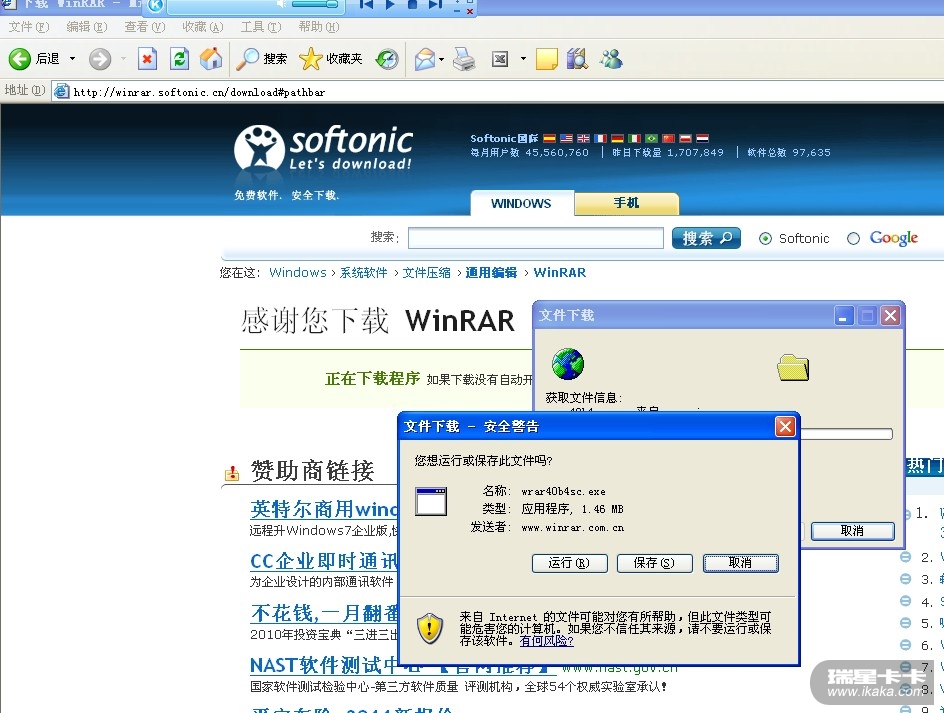Click the Softonic search input field
The image size is (944, 713).
(536, 238)
